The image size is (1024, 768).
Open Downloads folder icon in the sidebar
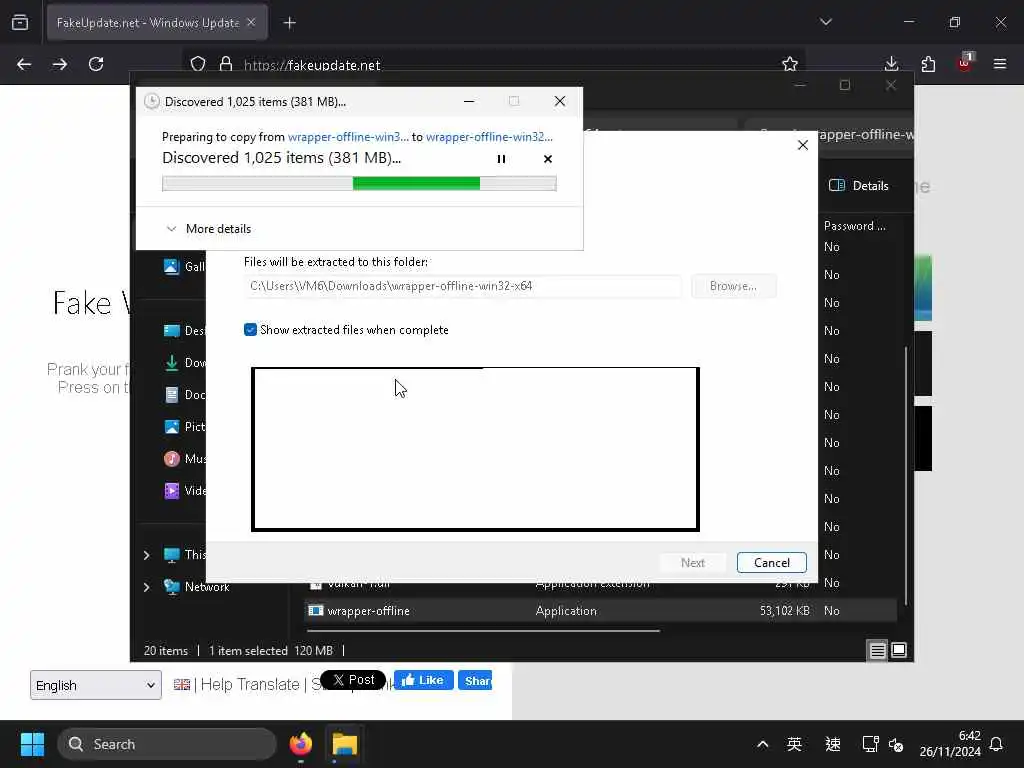point(172,362)
